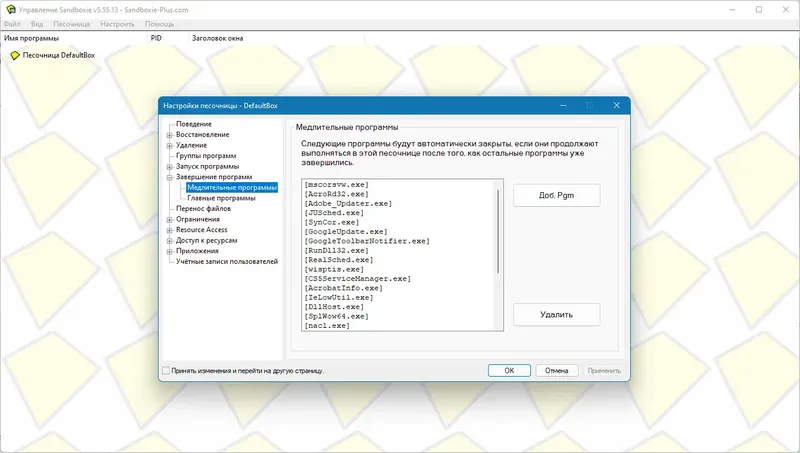Click the Доб. Pgm button
Viewport: 800px width, 453px height.
[x=557, y=195]
